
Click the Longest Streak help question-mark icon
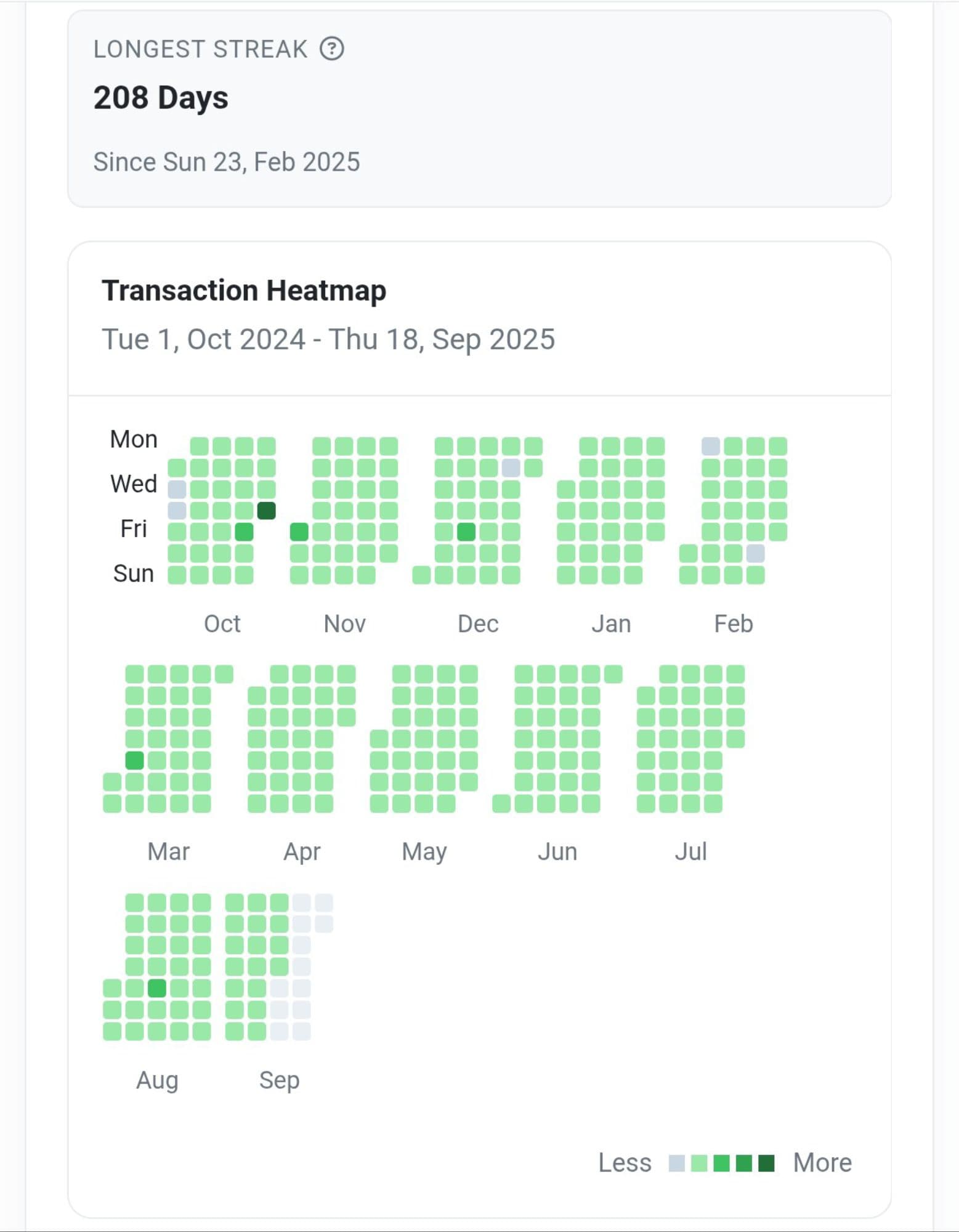[x=332, y=49]
